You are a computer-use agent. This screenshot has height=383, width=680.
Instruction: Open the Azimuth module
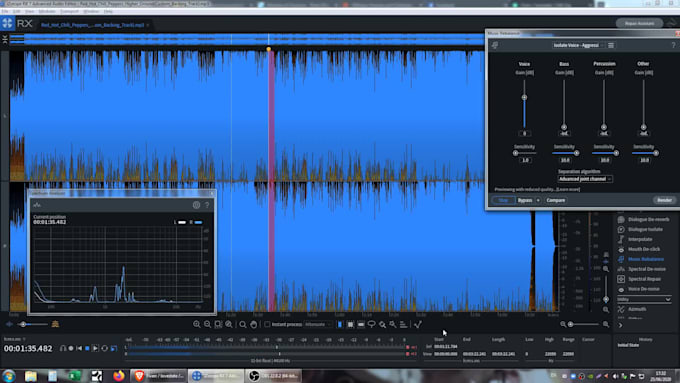click(x=631, y=309)
